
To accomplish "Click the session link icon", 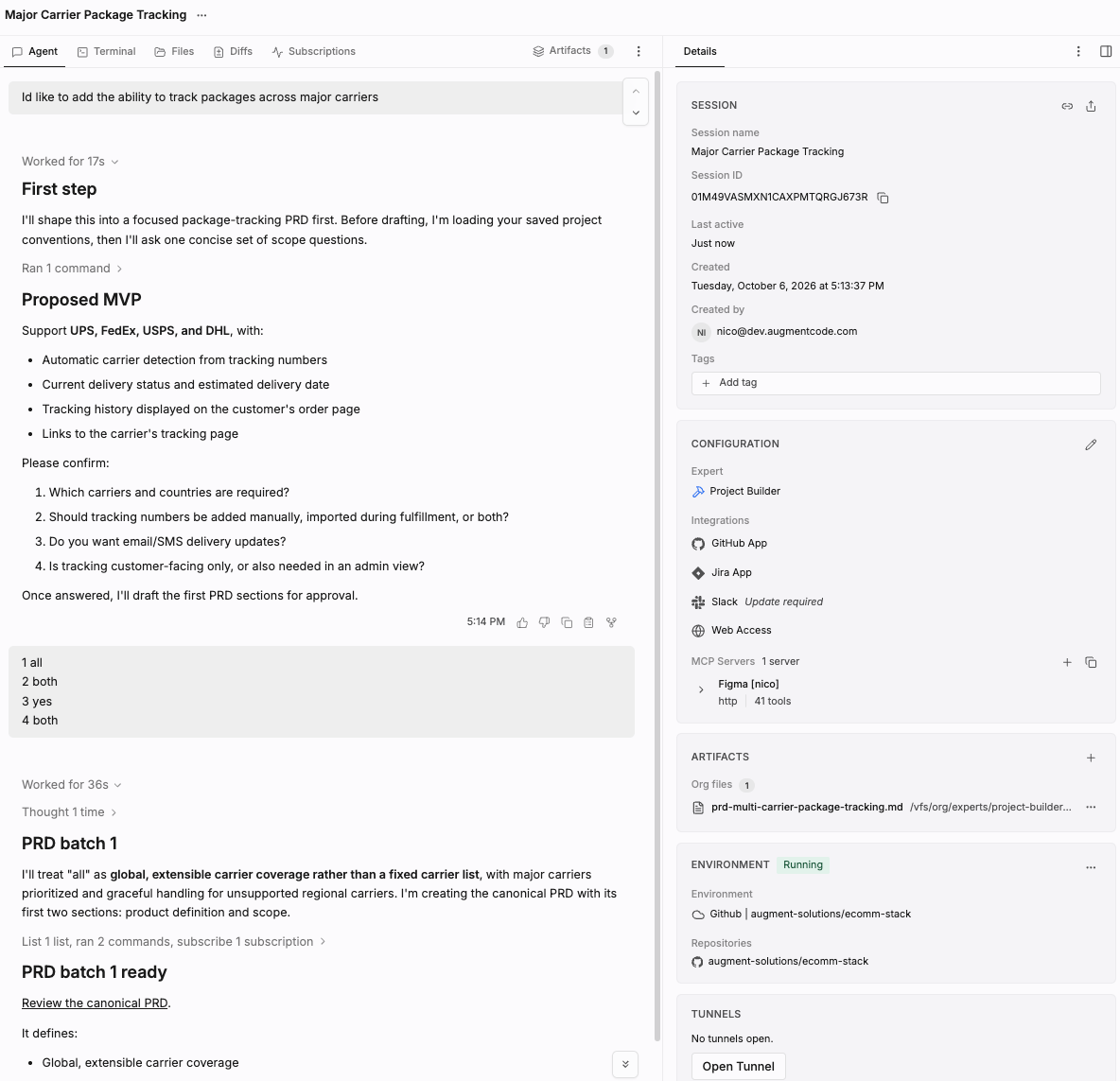I will click(x=1067, y=106).
